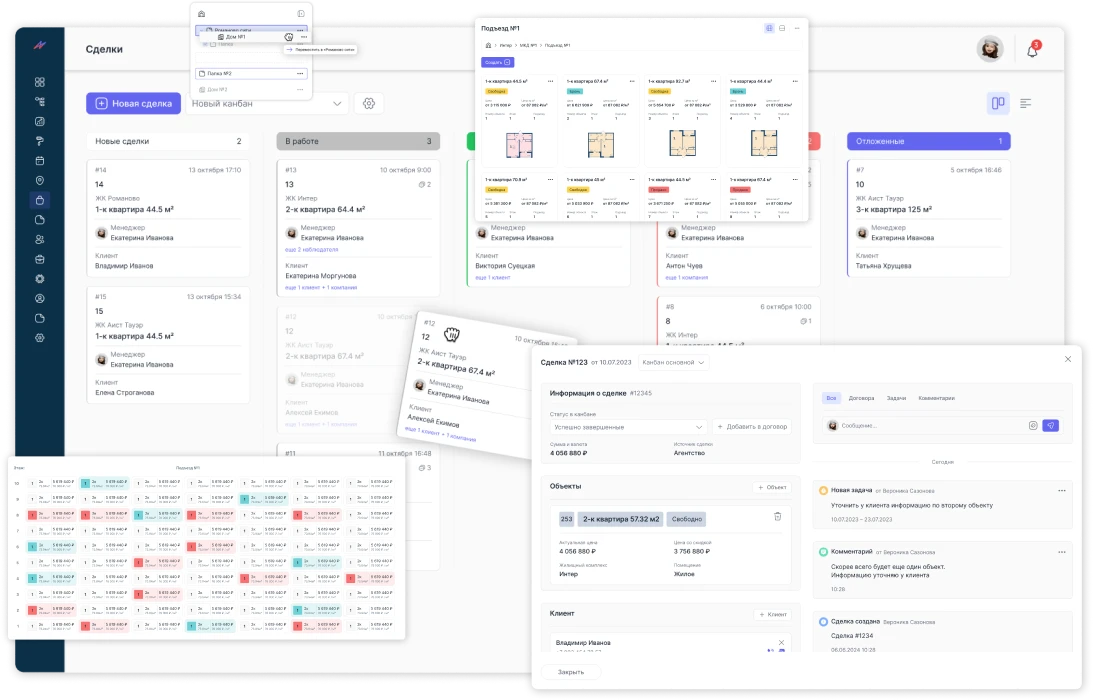Click the user avatar in header
The height and width of the screenshot is (700, 1094).
[x=990, y=49]
